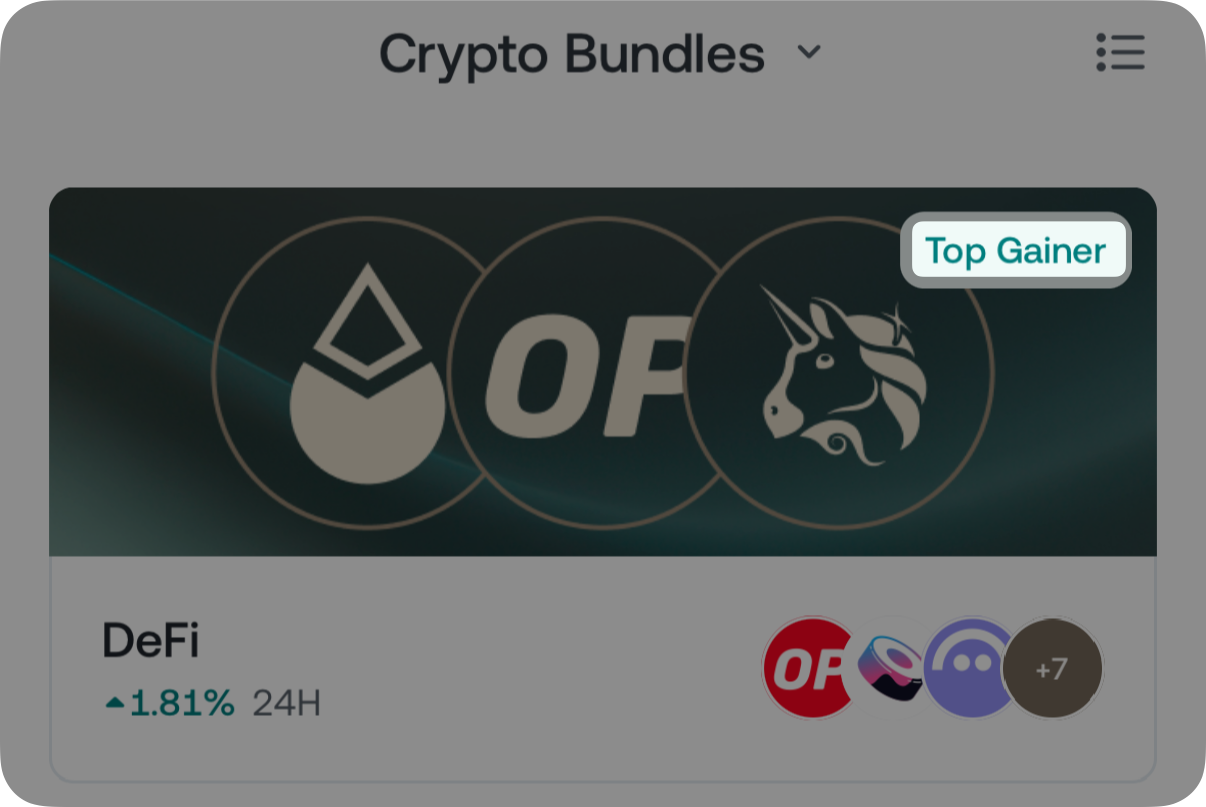Screen dimensions: 1206x807
Task: Open the DeFi bundle name
Action: coord(151,640)
